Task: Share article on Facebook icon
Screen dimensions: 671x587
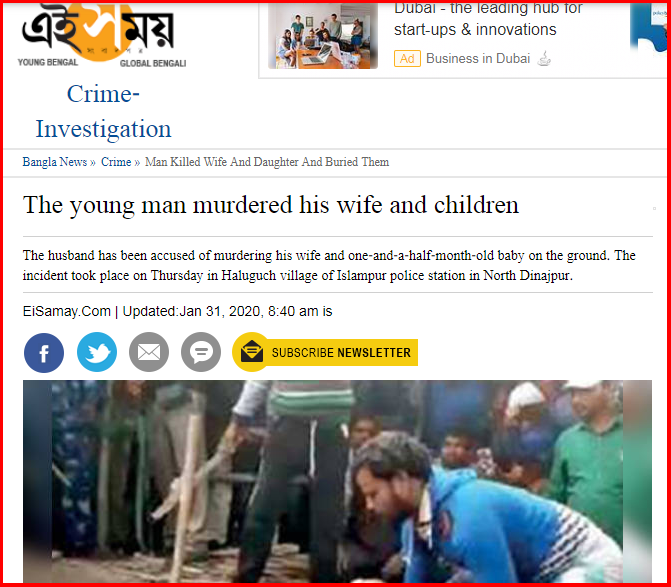Action: 44,353
